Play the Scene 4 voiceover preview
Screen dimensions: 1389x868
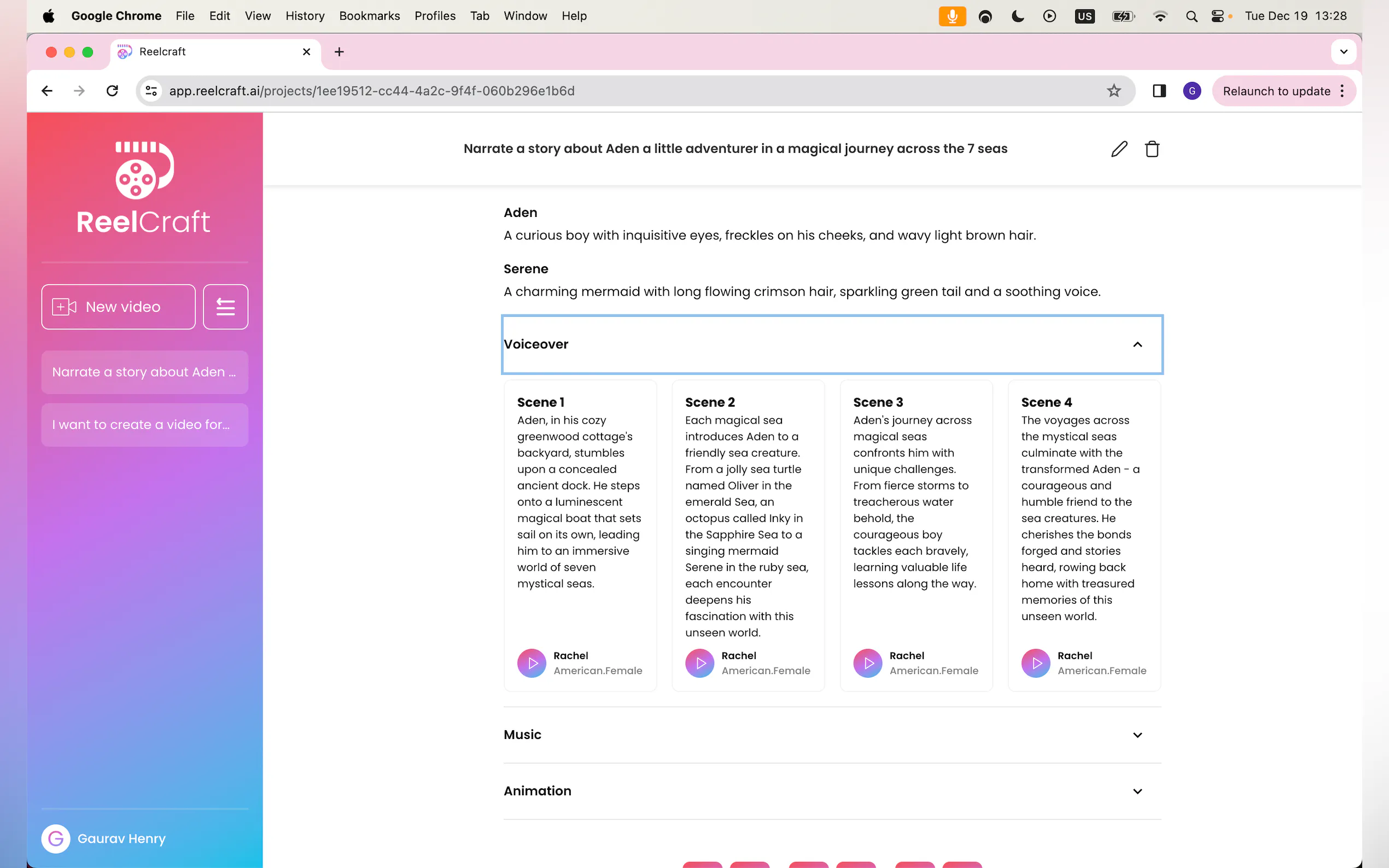click(1036, 663)
